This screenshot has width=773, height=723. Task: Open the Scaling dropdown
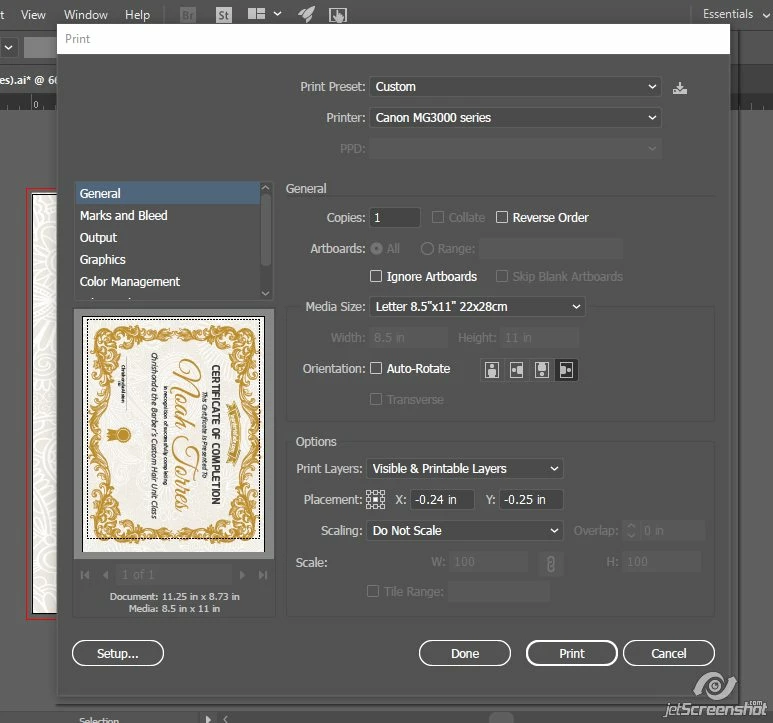click(465, 531)
